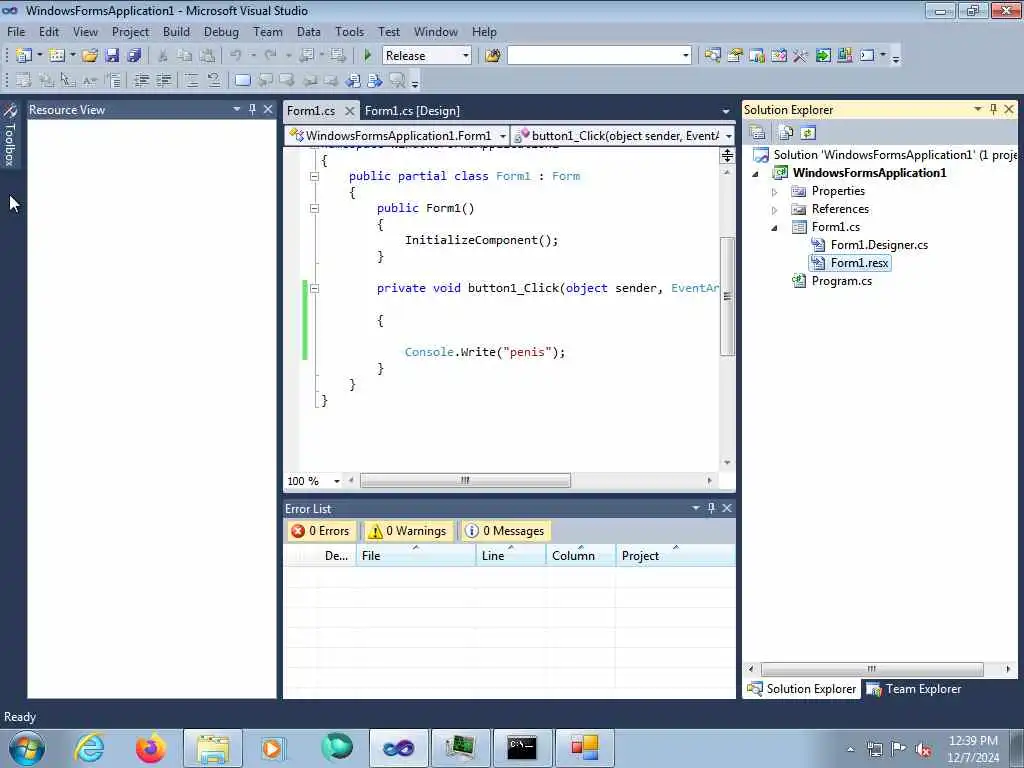
Task: Open the Debug menu
Action: pos(221,32)
